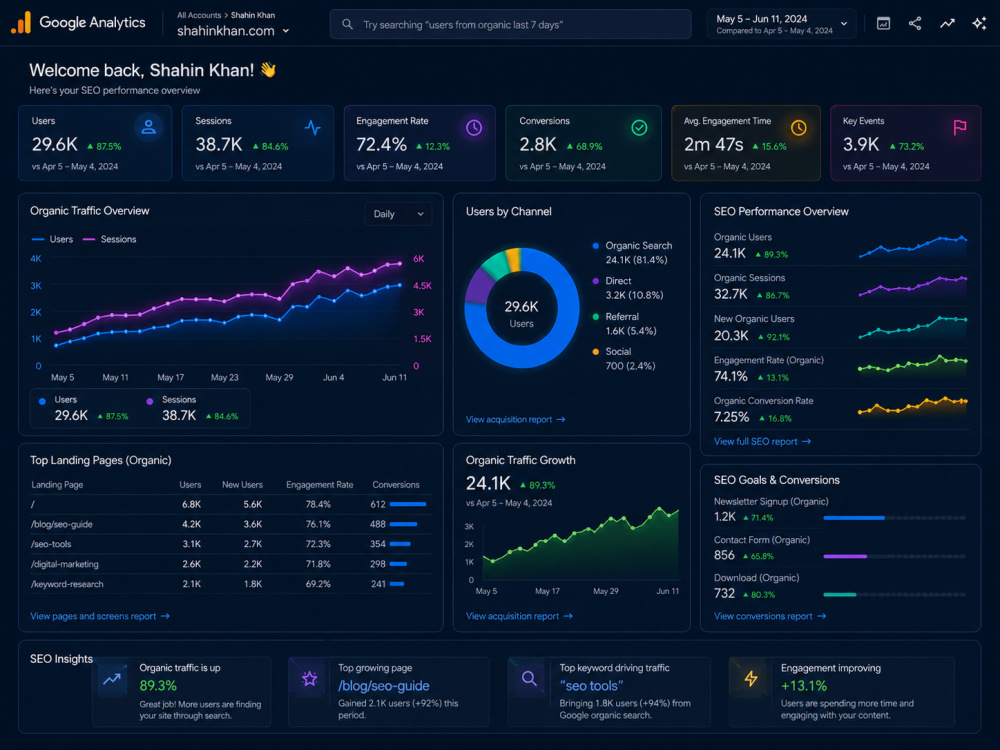Click the Organic Users sparkline chart
1000x750 pixels.
913,247
